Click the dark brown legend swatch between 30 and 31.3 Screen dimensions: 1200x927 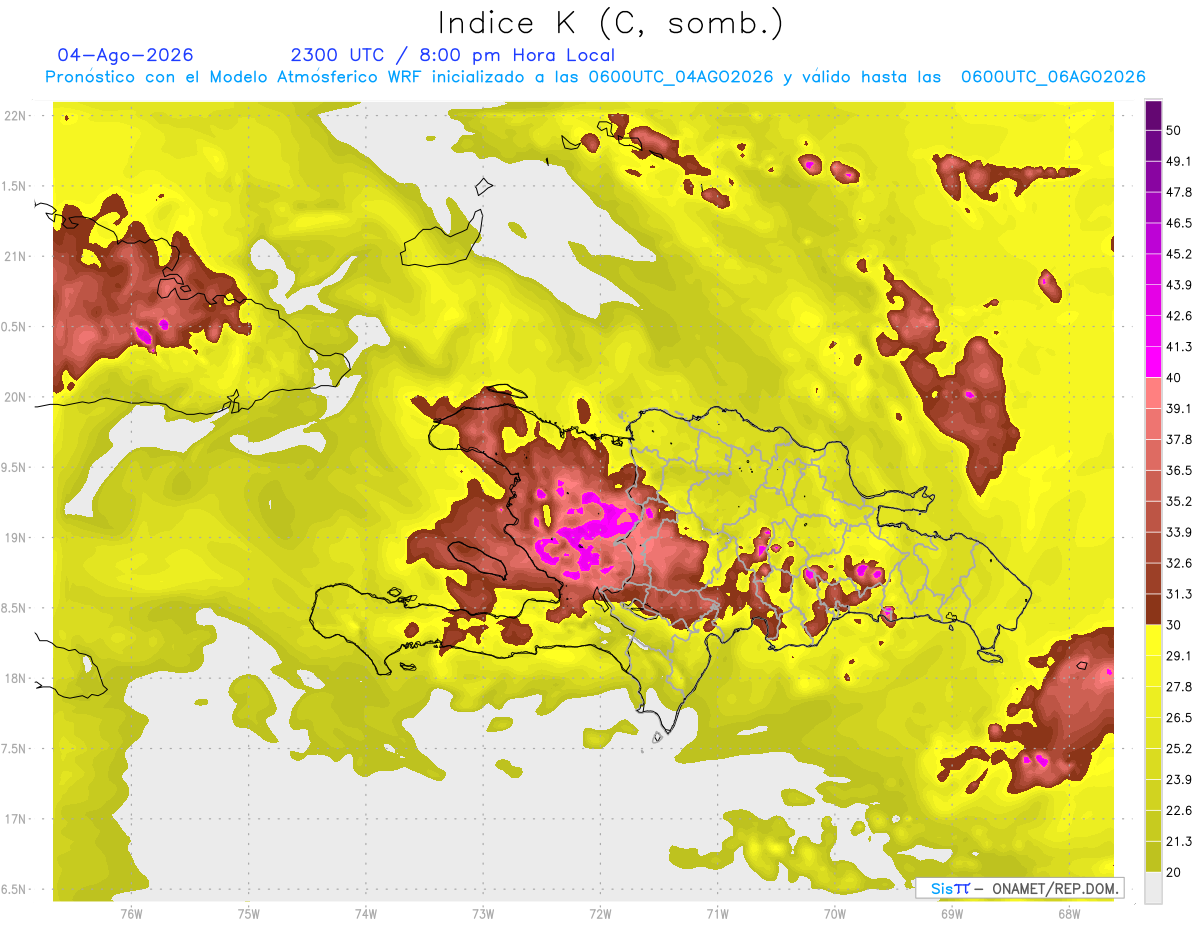pos(1153,609)
